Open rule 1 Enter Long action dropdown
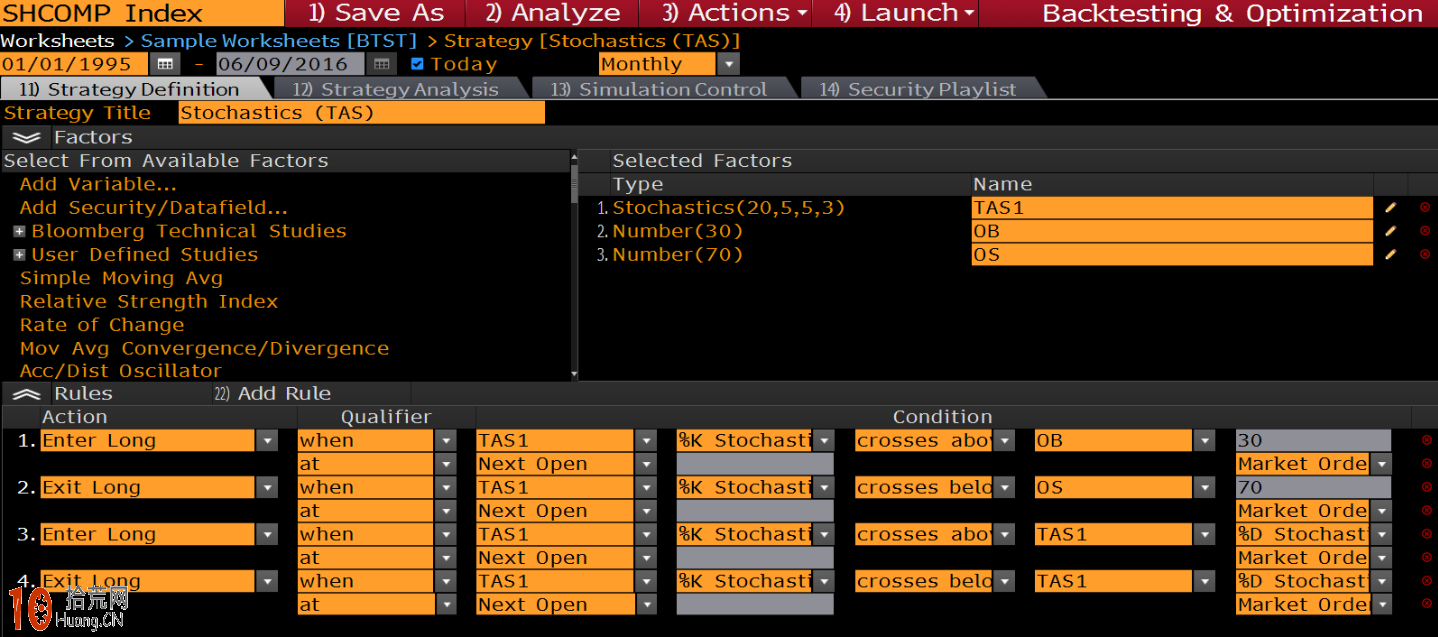The image size is (1438, 637). [267, 441]
